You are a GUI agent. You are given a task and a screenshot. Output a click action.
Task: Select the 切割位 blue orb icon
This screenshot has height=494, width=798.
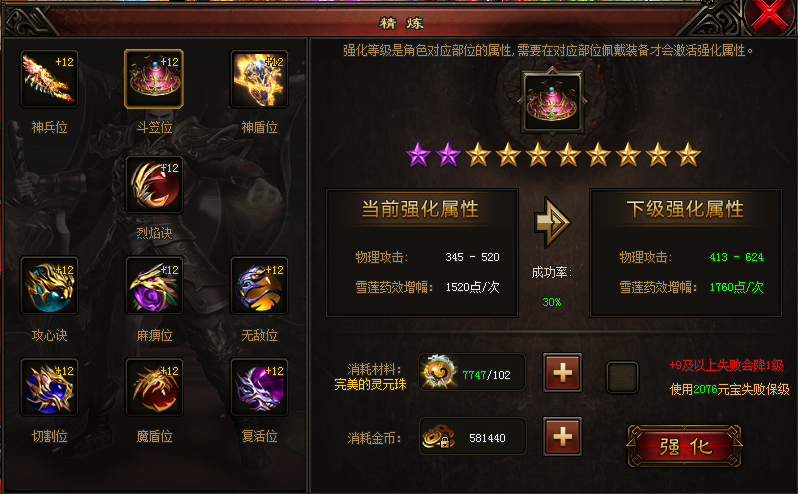click(49, 387)
